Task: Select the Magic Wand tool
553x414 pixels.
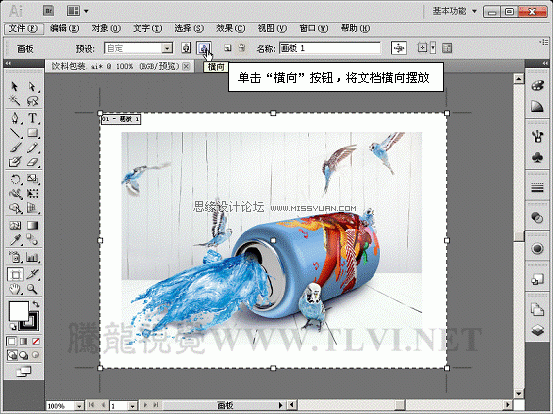Action: coord(15,101)
